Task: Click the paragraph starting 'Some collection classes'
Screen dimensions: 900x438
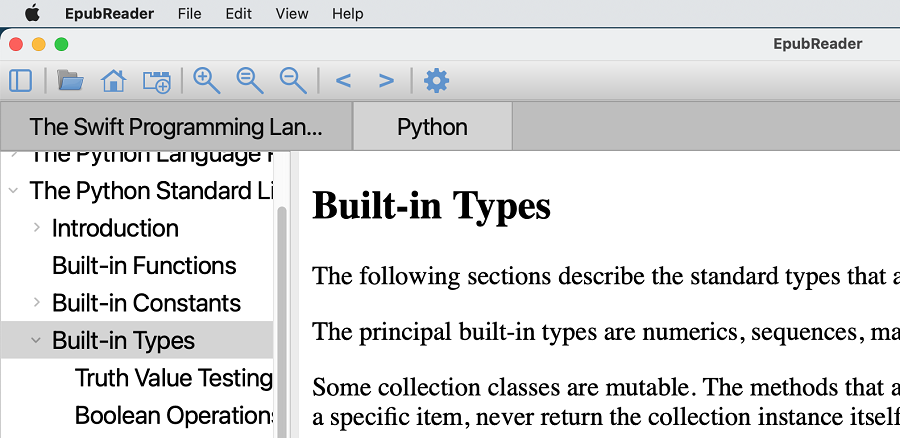Action: pyautogui.click(x=606, y=402)
